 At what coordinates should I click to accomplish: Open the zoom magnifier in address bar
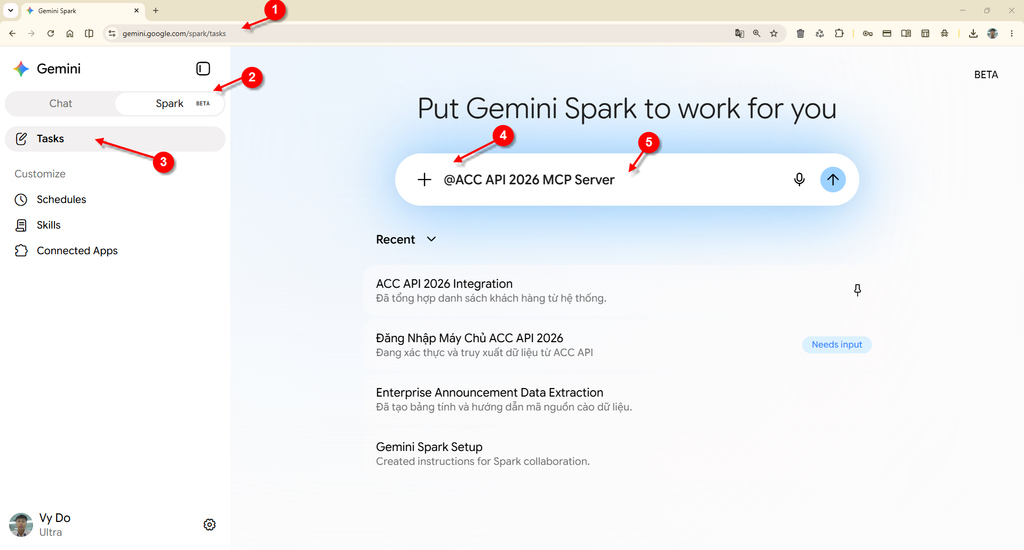756,33
